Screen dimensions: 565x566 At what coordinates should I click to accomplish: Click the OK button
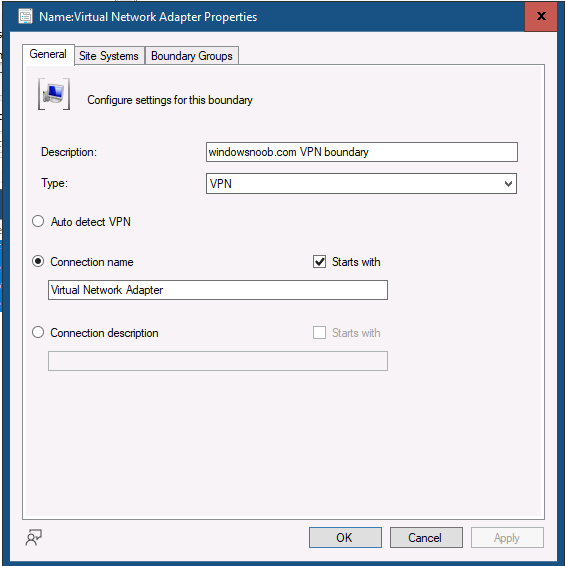[345, 537]
